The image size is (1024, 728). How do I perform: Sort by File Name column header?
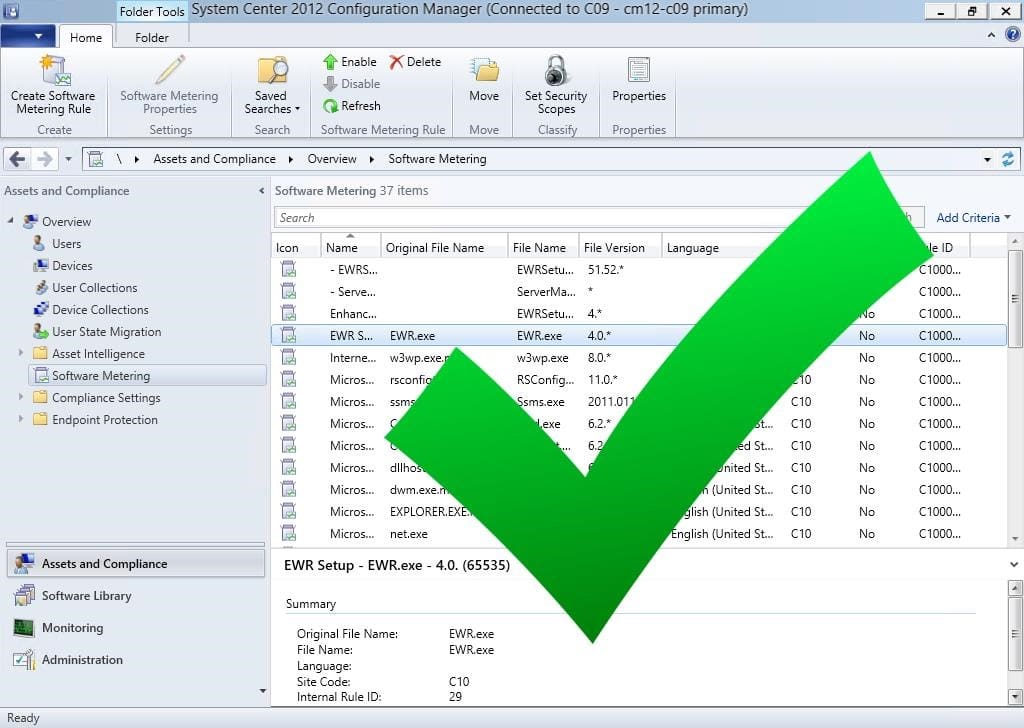(543, 247)
